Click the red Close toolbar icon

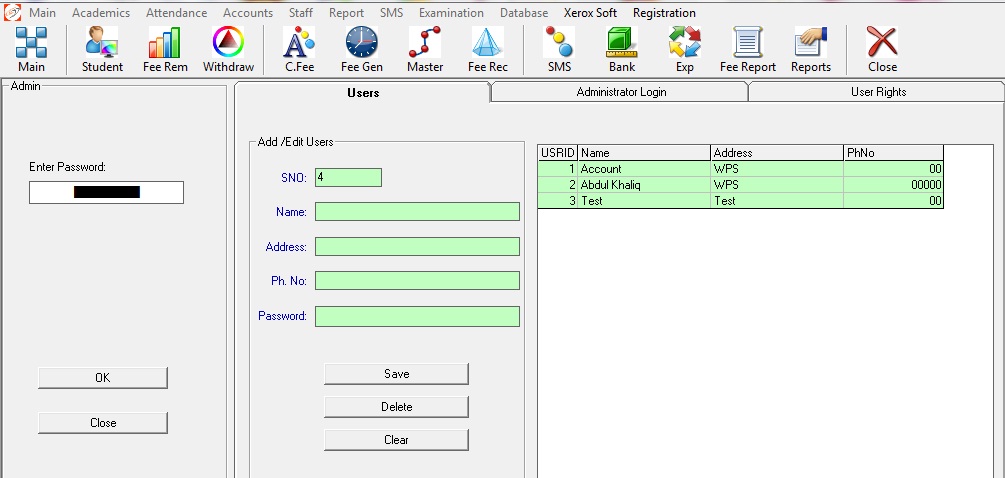click(883, 50)
